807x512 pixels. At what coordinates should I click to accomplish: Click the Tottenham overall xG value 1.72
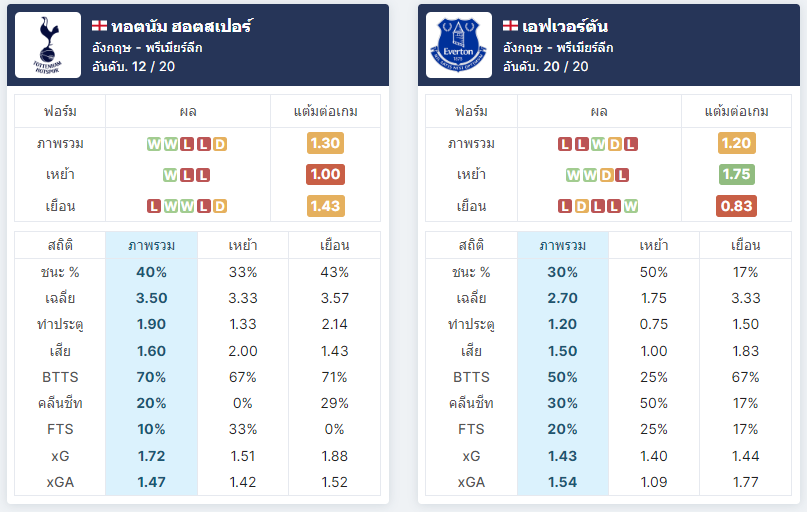pos(151,456)
